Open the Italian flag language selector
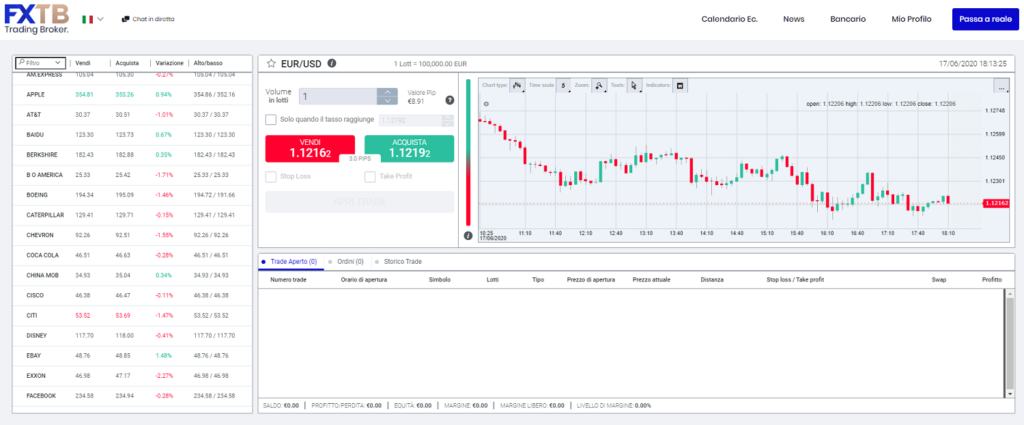 click(92, 20)
